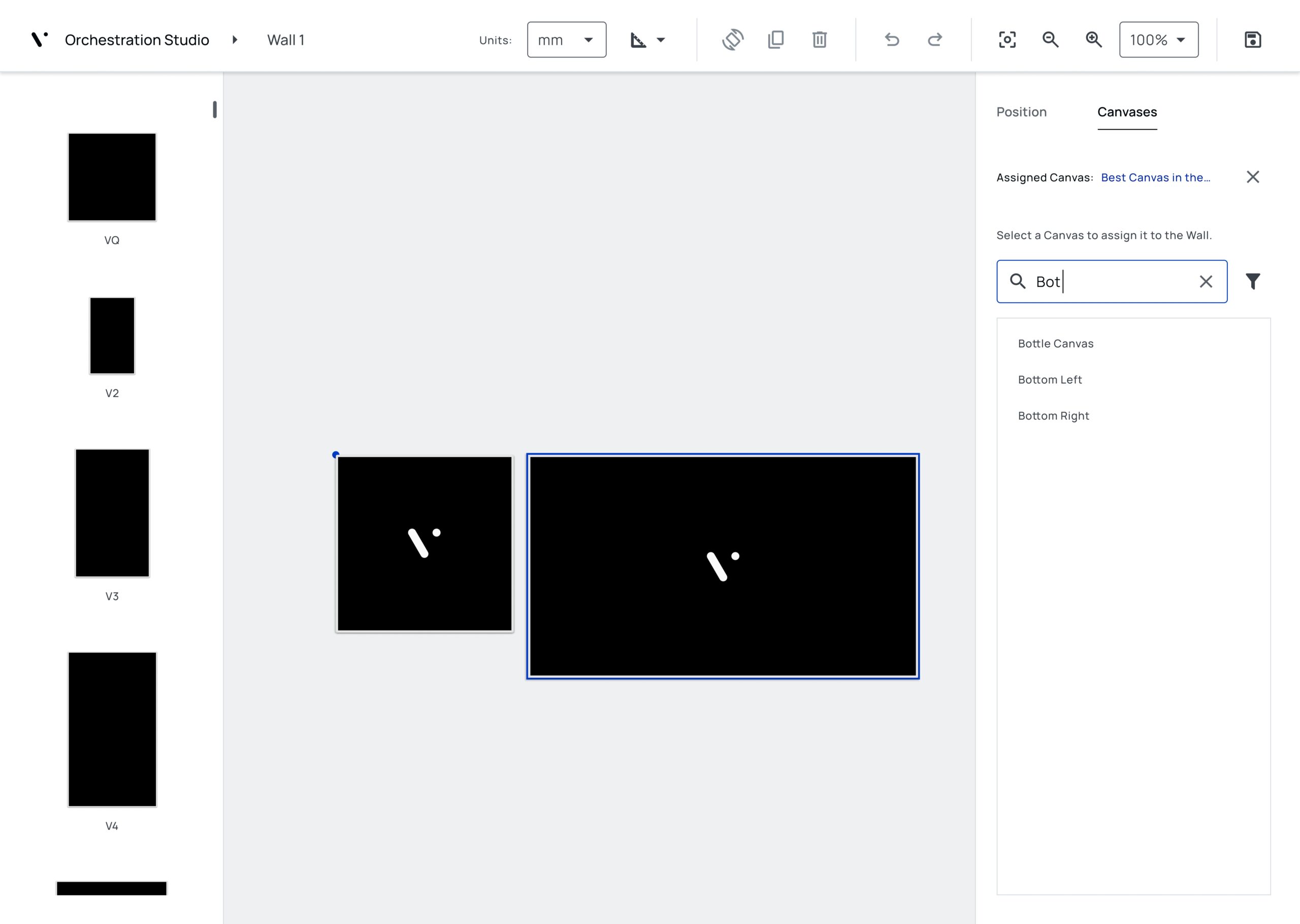The image size is (1300, 924).
Task: Open the 100% zoom level dropdown
Action: 1159,40
